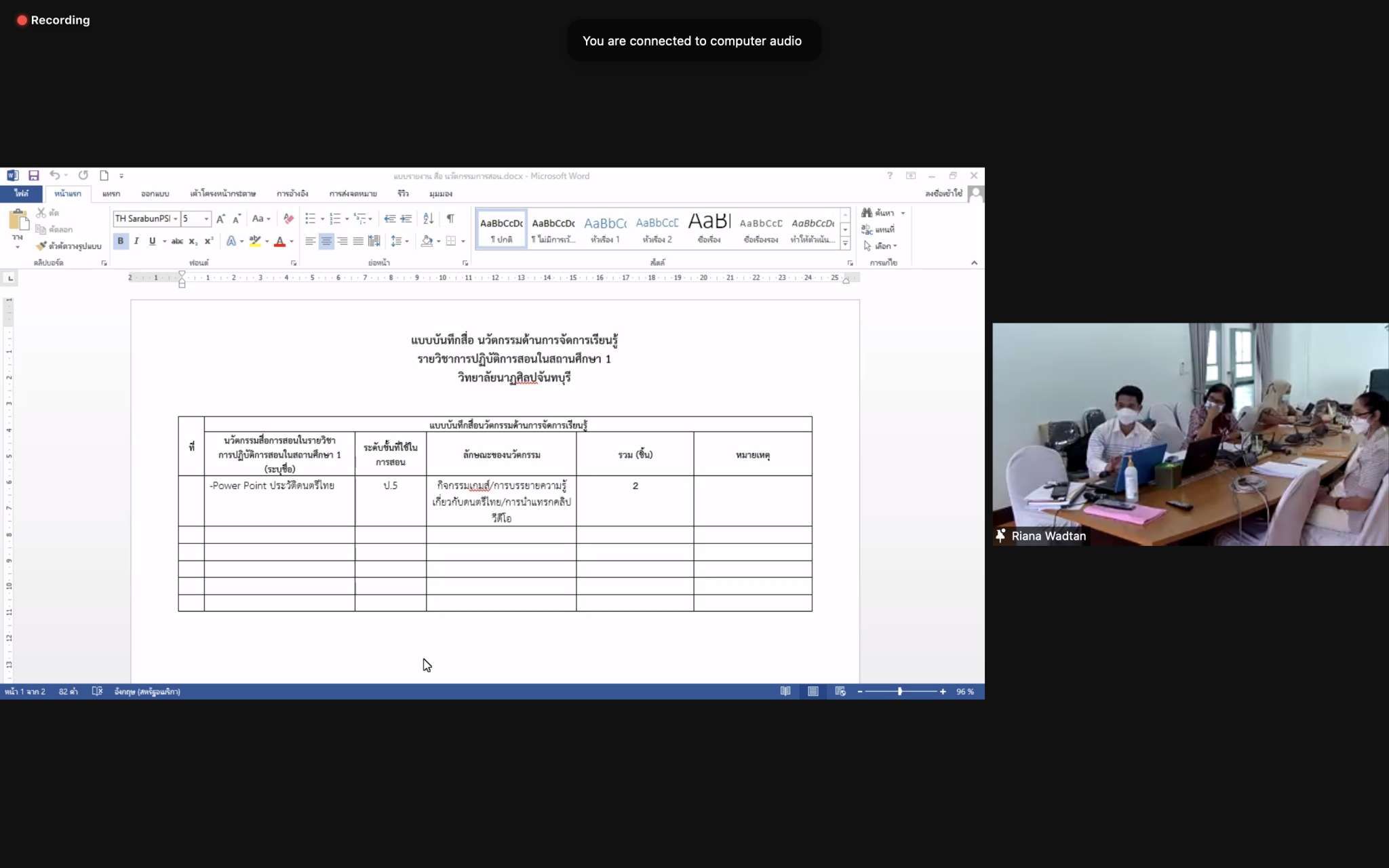Click the Save icon in quick access toolbar
This screenshot has height=868, width=1389.
click(33, 176)
